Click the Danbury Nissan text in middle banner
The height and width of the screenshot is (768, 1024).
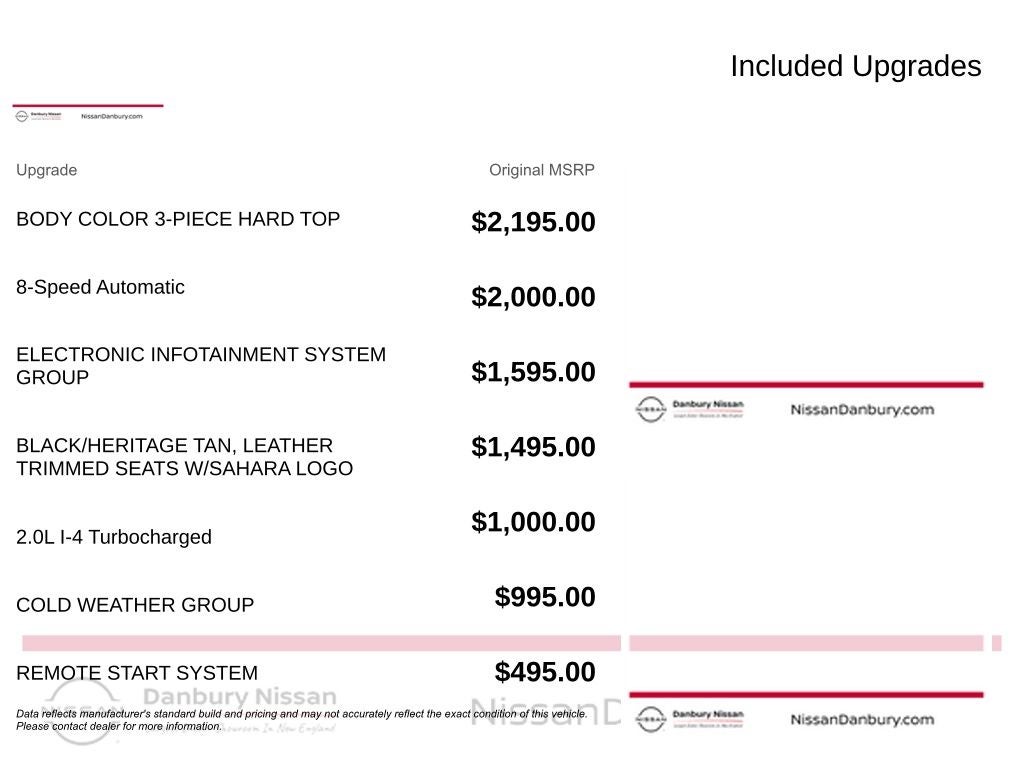(x=708, y=404)
